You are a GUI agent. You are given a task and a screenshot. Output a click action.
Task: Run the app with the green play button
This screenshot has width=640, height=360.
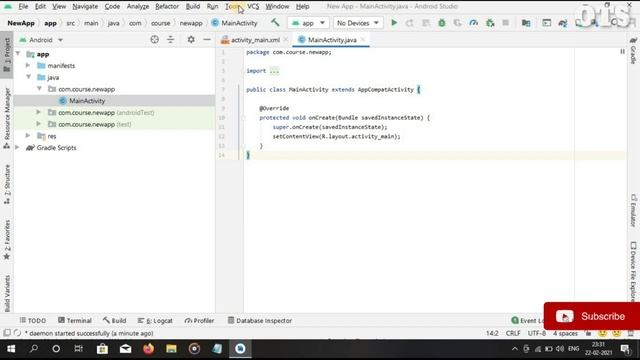[x=394, y=23]
